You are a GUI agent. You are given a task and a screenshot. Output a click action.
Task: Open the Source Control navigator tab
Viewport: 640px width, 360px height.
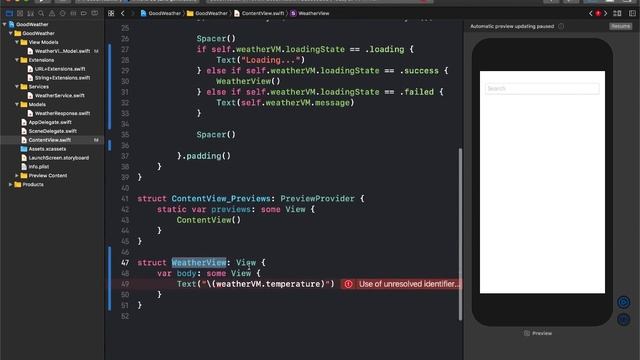(x=20, y=13)
